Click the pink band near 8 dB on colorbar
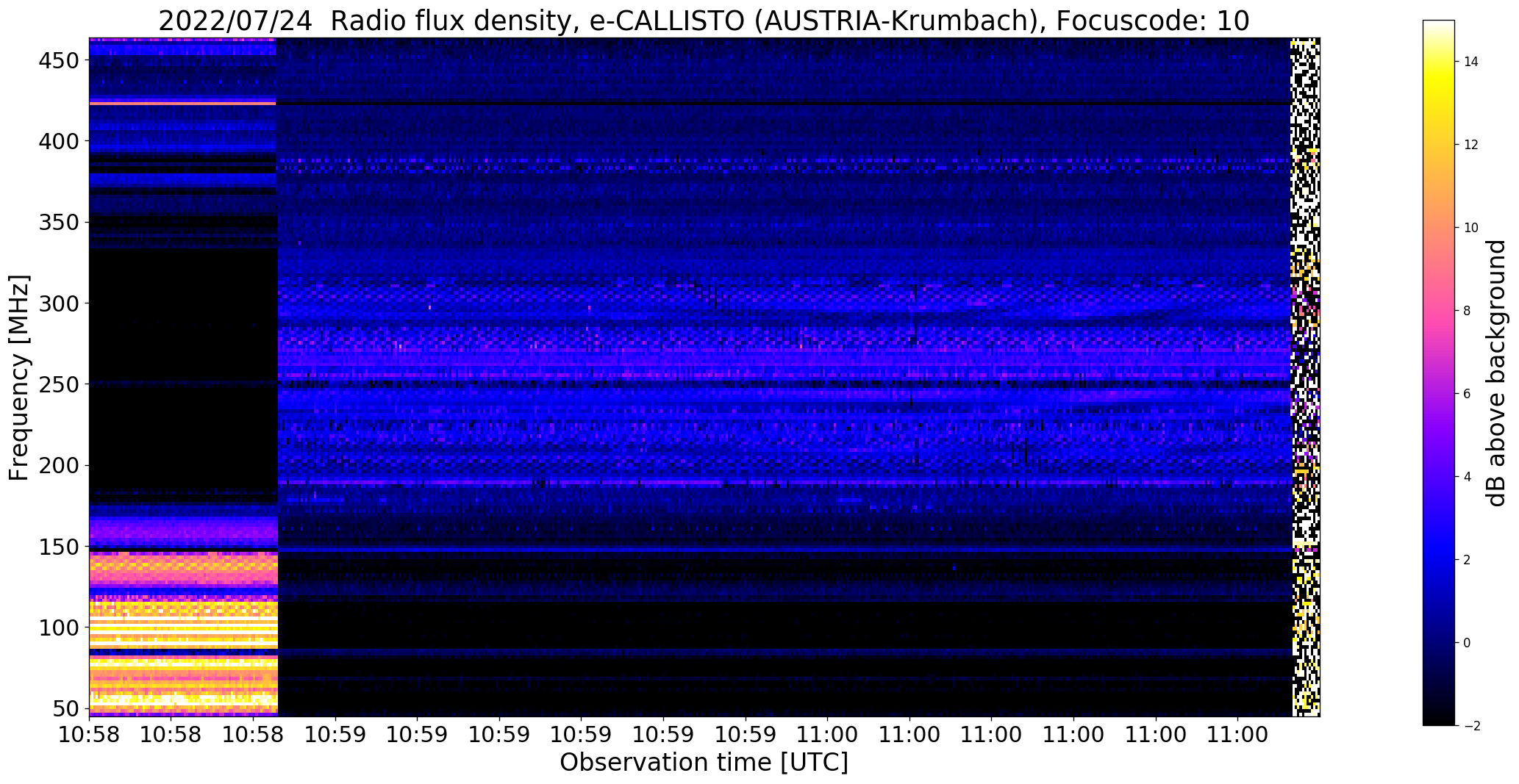The height and width of the screenshot is (784, 1519). (1439, 311)
